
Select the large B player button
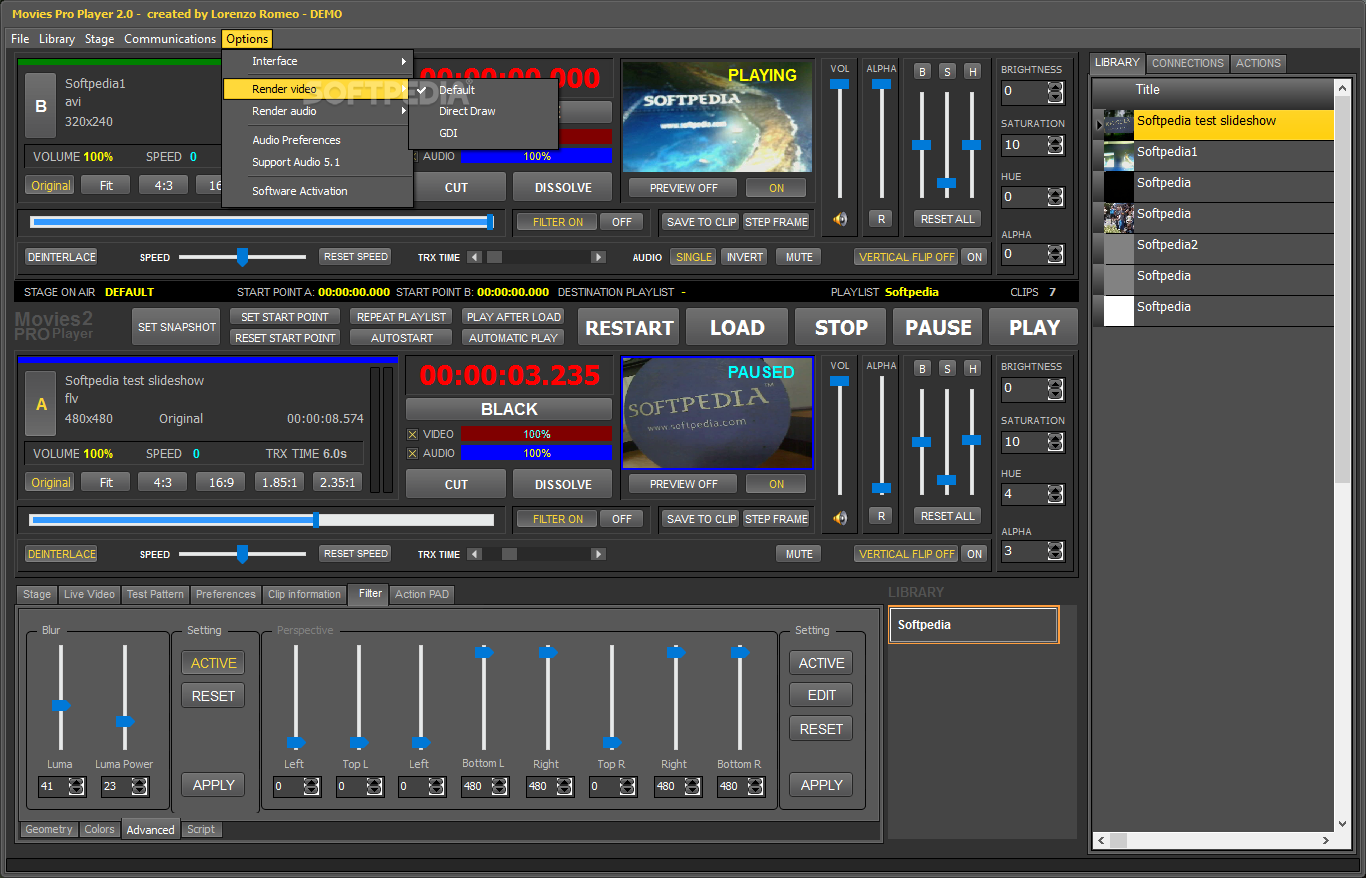(41, 106)
